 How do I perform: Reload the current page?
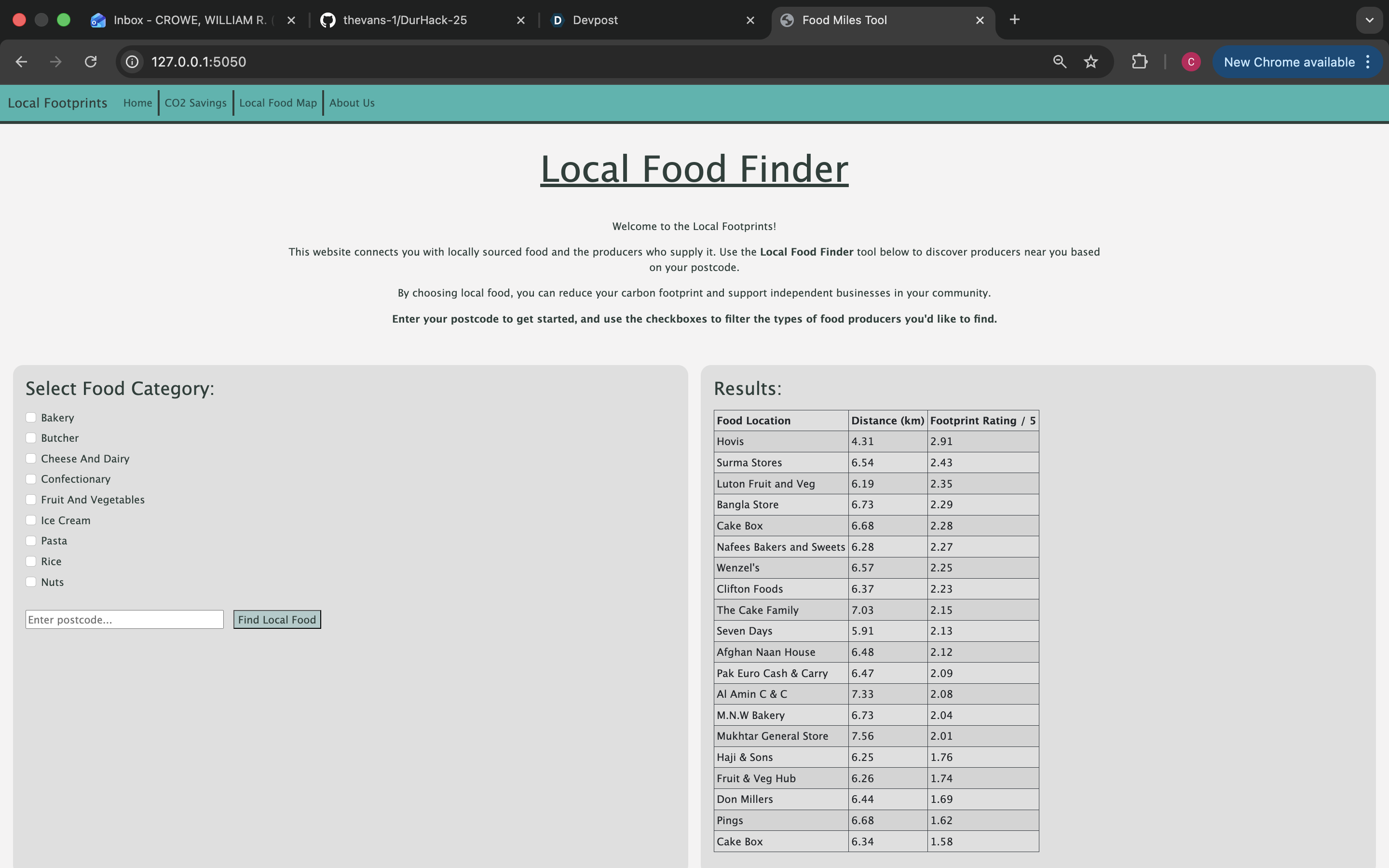coord(91,62)
